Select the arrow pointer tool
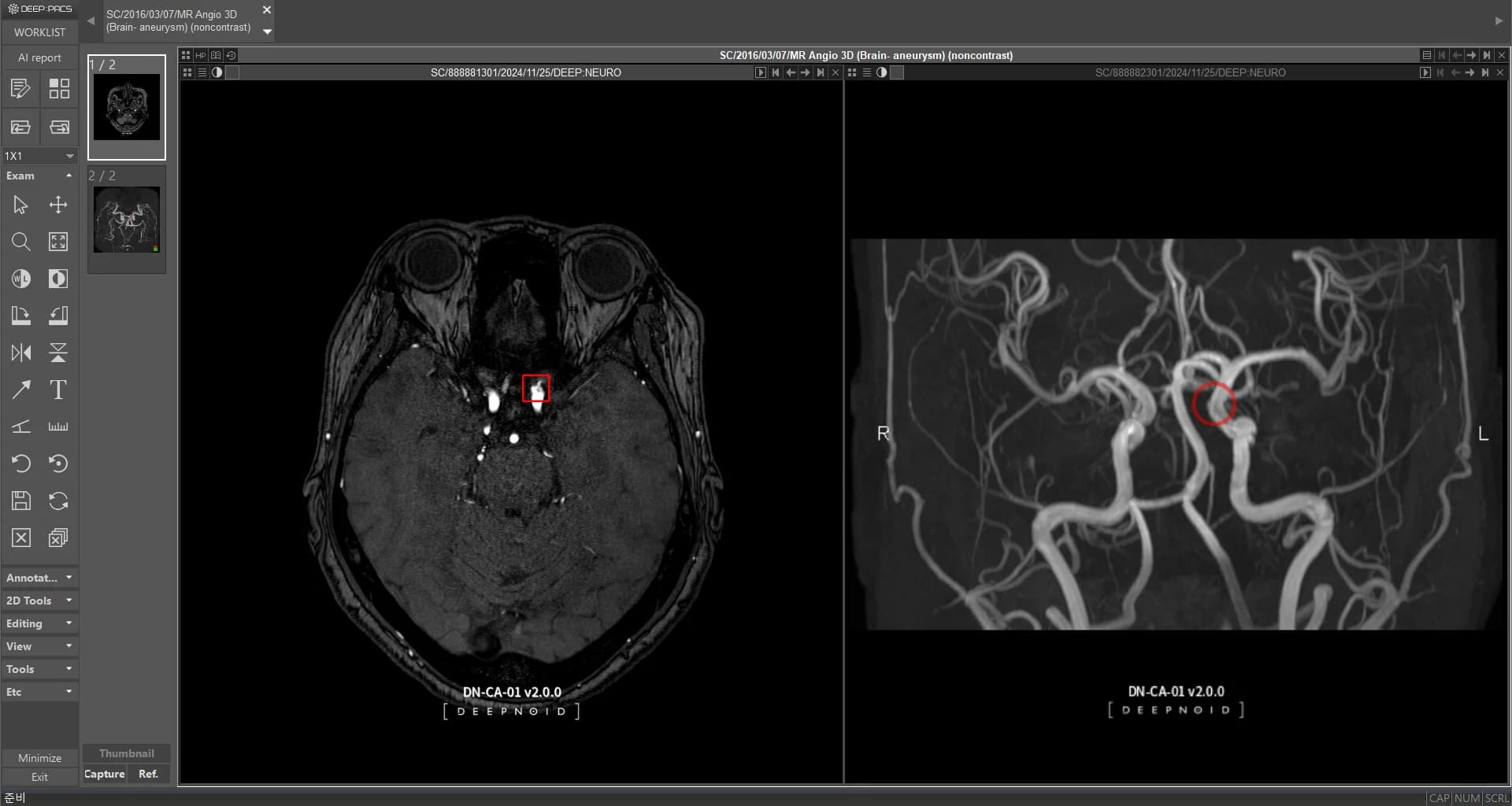Viewport: 1512px width, 806px height. (x=21, y=205)
